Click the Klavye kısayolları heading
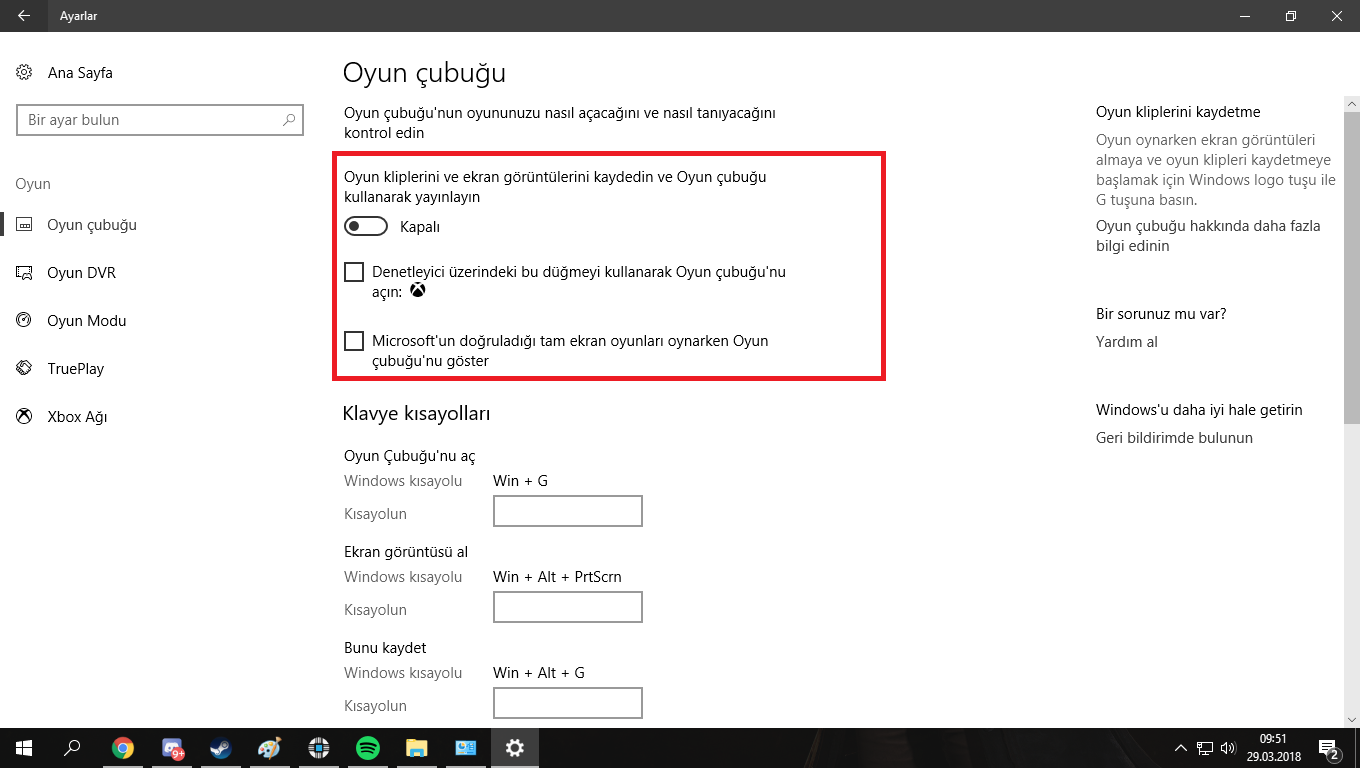The width and height of the screenshot is (1360, 768). click(416, 414)
